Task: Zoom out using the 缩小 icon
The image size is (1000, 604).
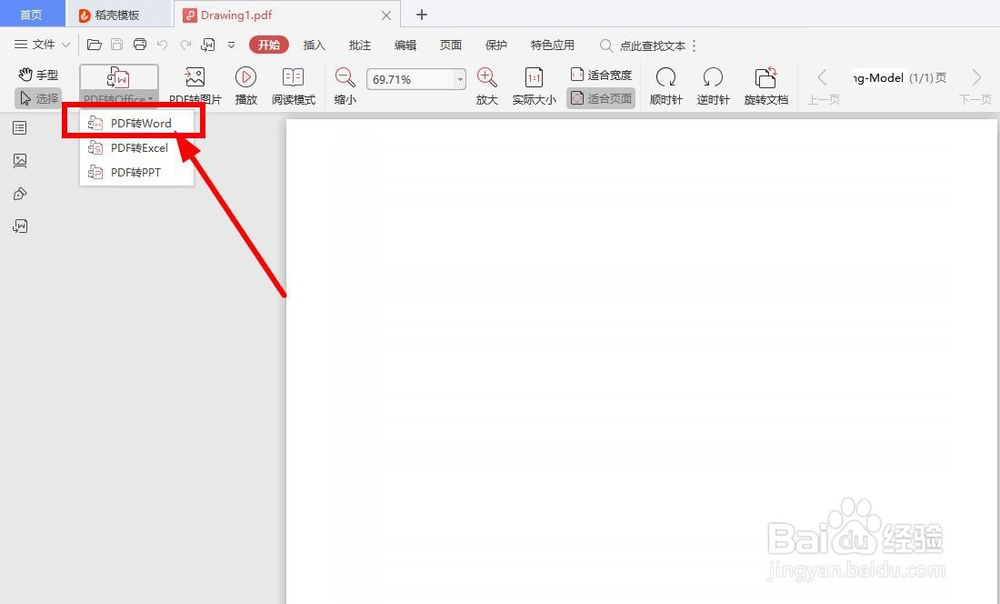Action: [x=344, y=84]
